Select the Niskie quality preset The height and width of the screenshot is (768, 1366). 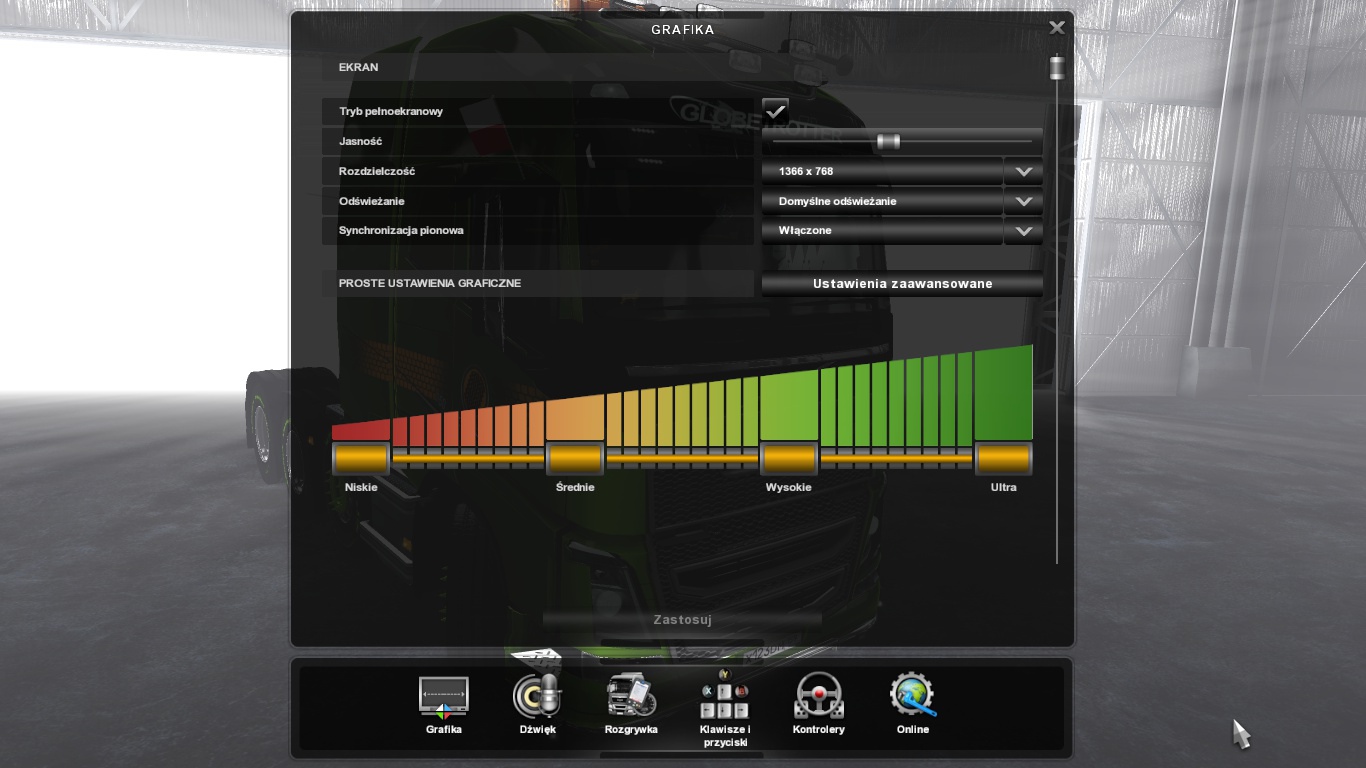[x=361, y=459]
